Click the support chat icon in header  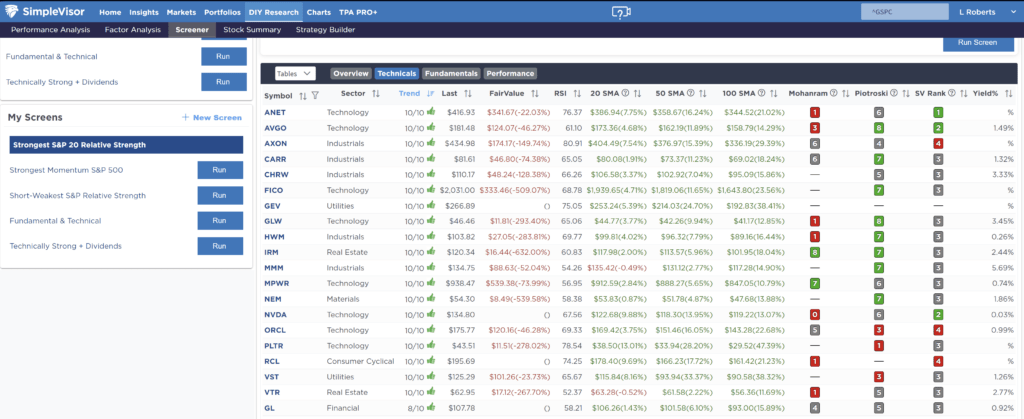point(620,12)
